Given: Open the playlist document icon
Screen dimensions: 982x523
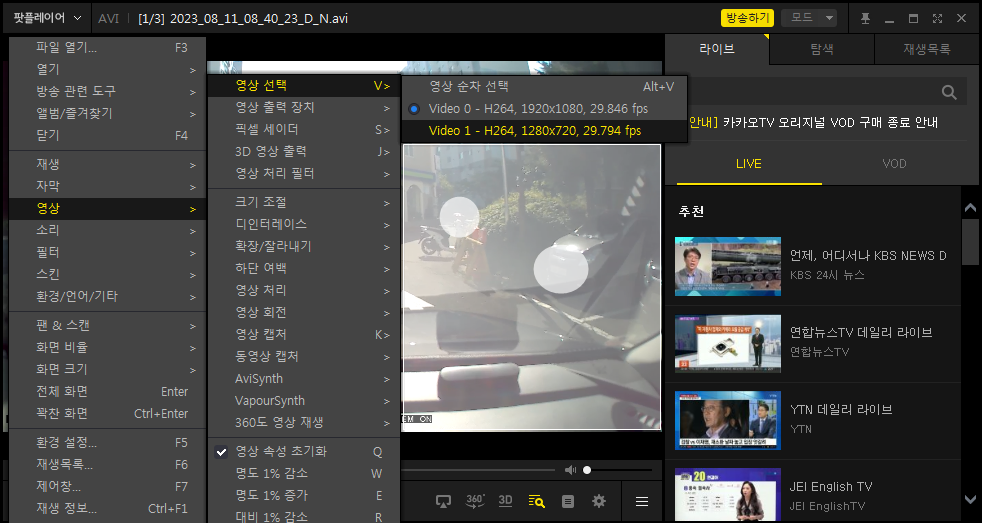Looking at the screenshot, I should (568, 501).
